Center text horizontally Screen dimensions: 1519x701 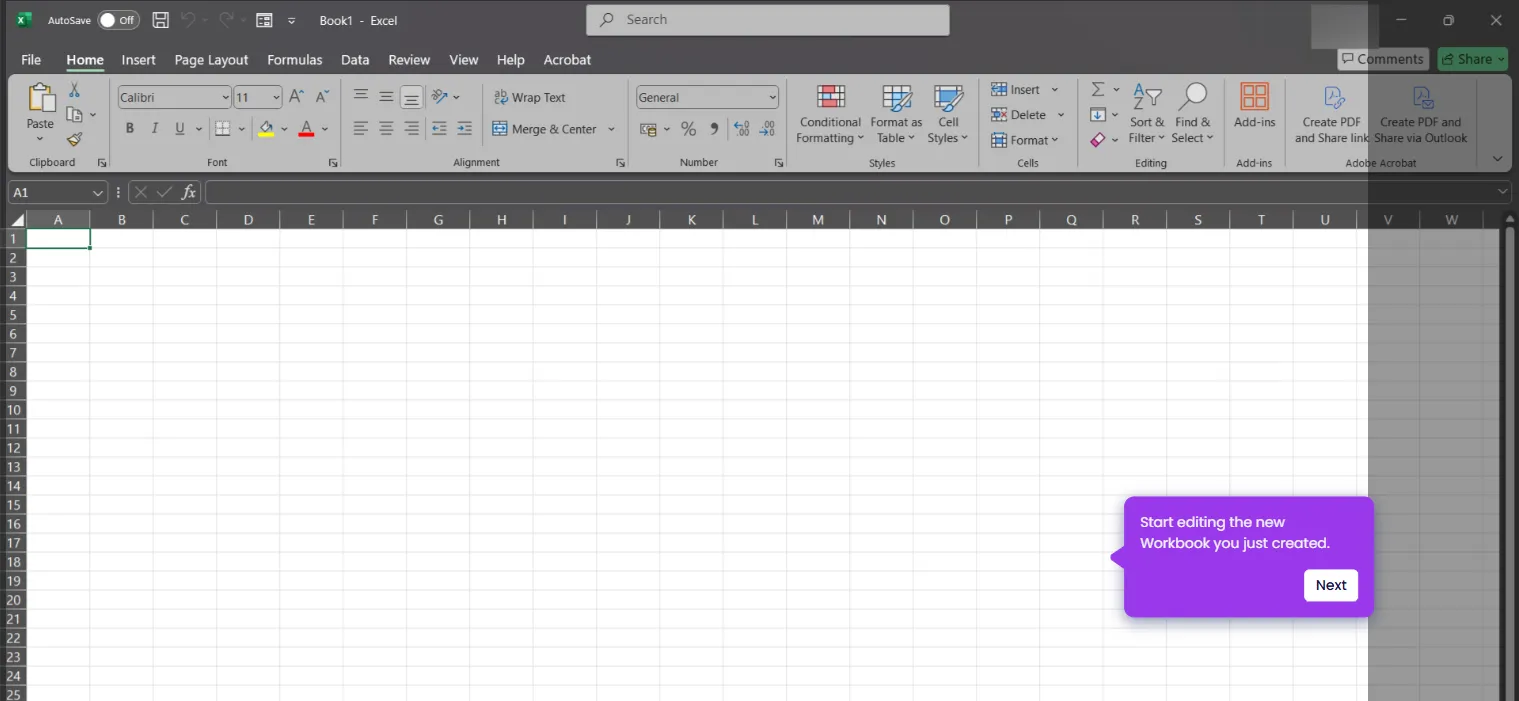tap(386, 129)
